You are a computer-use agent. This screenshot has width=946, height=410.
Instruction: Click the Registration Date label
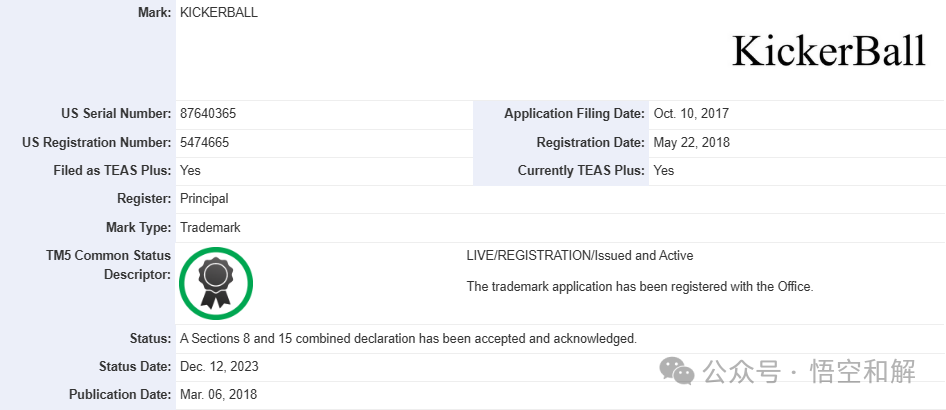tap(591, 142)
